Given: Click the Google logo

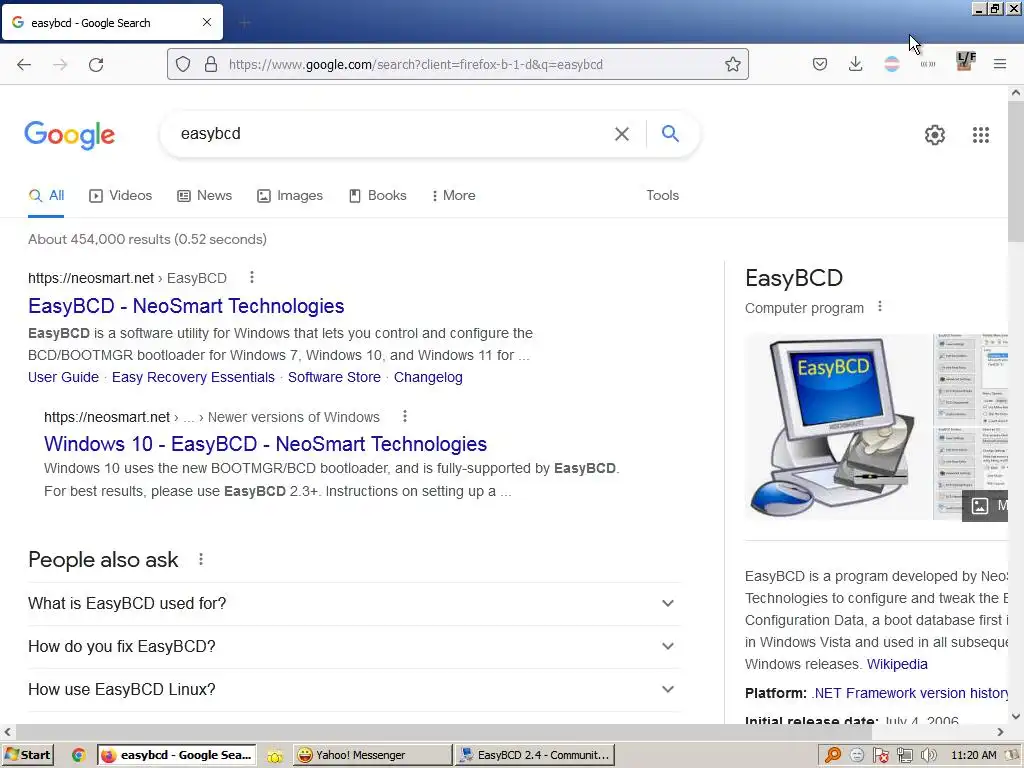Looking at the screenshot, I should [x=70, y=135].
